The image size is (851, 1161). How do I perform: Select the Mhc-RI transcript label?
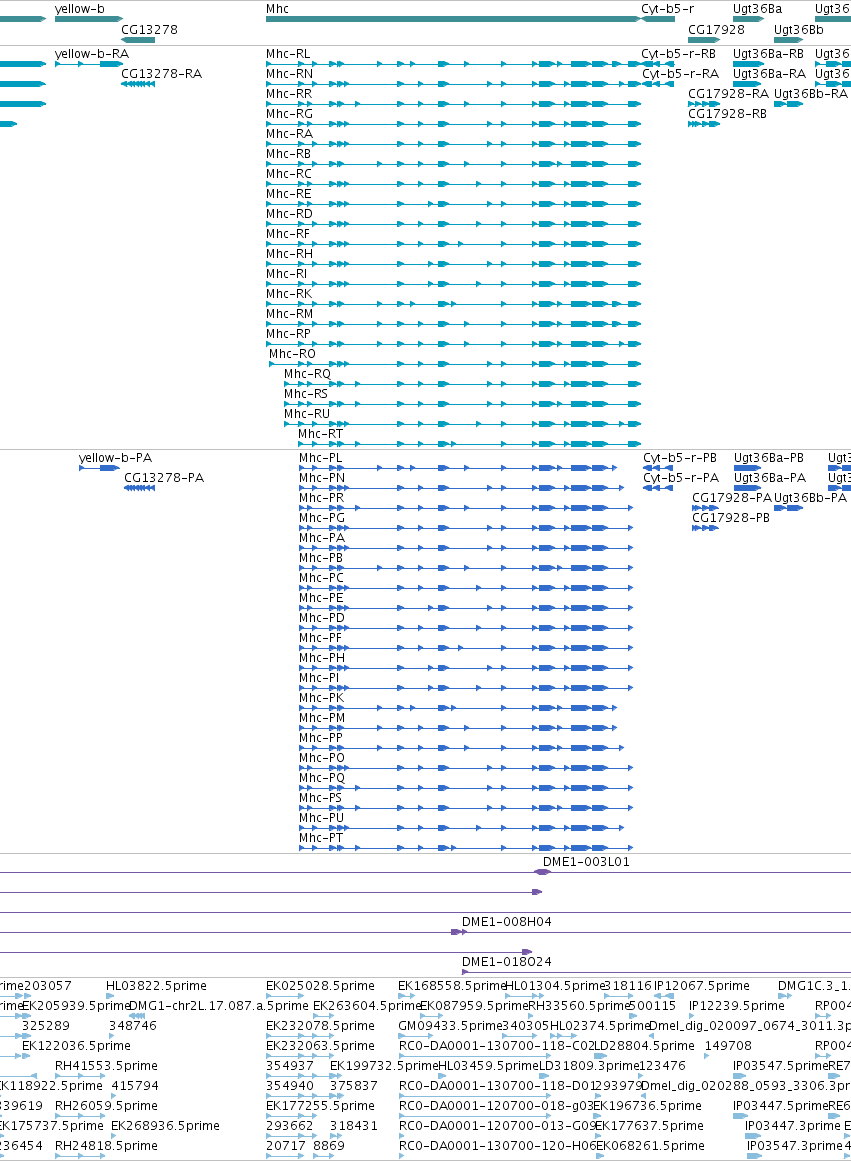[286, 274]
